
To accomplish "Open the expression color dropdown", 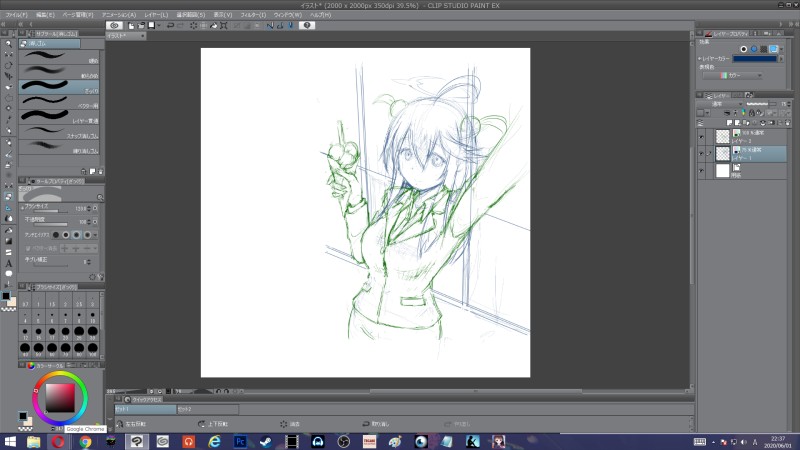I will pyautogui.click(x=732, y=76).
